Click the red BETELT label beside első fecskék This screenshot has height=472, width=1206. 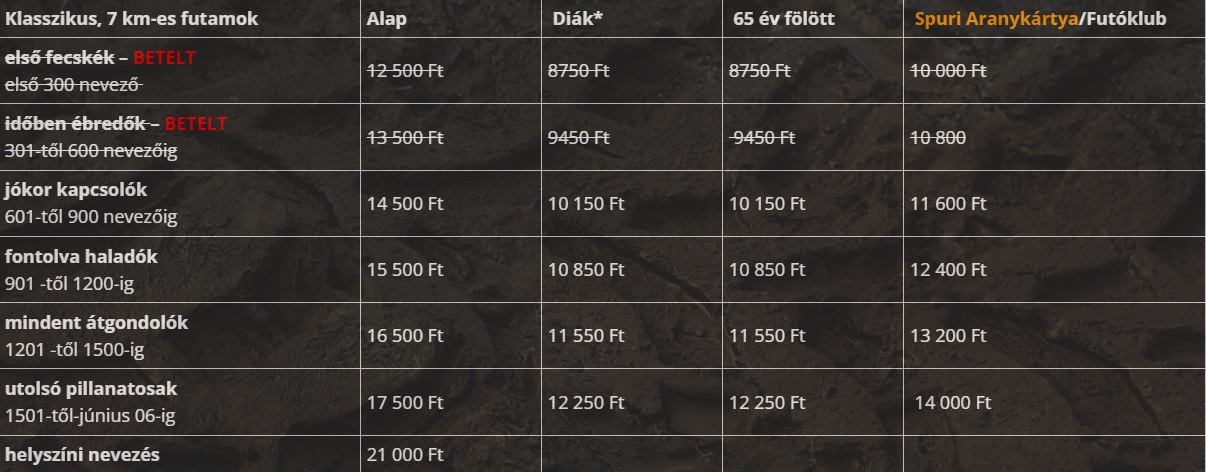(x=164, y=58)
